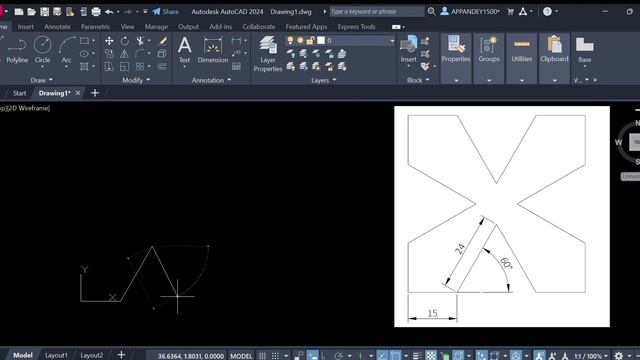Open the Parametric ribbon tab
This screenshot has height=360, width=640.
pos(96,27)
